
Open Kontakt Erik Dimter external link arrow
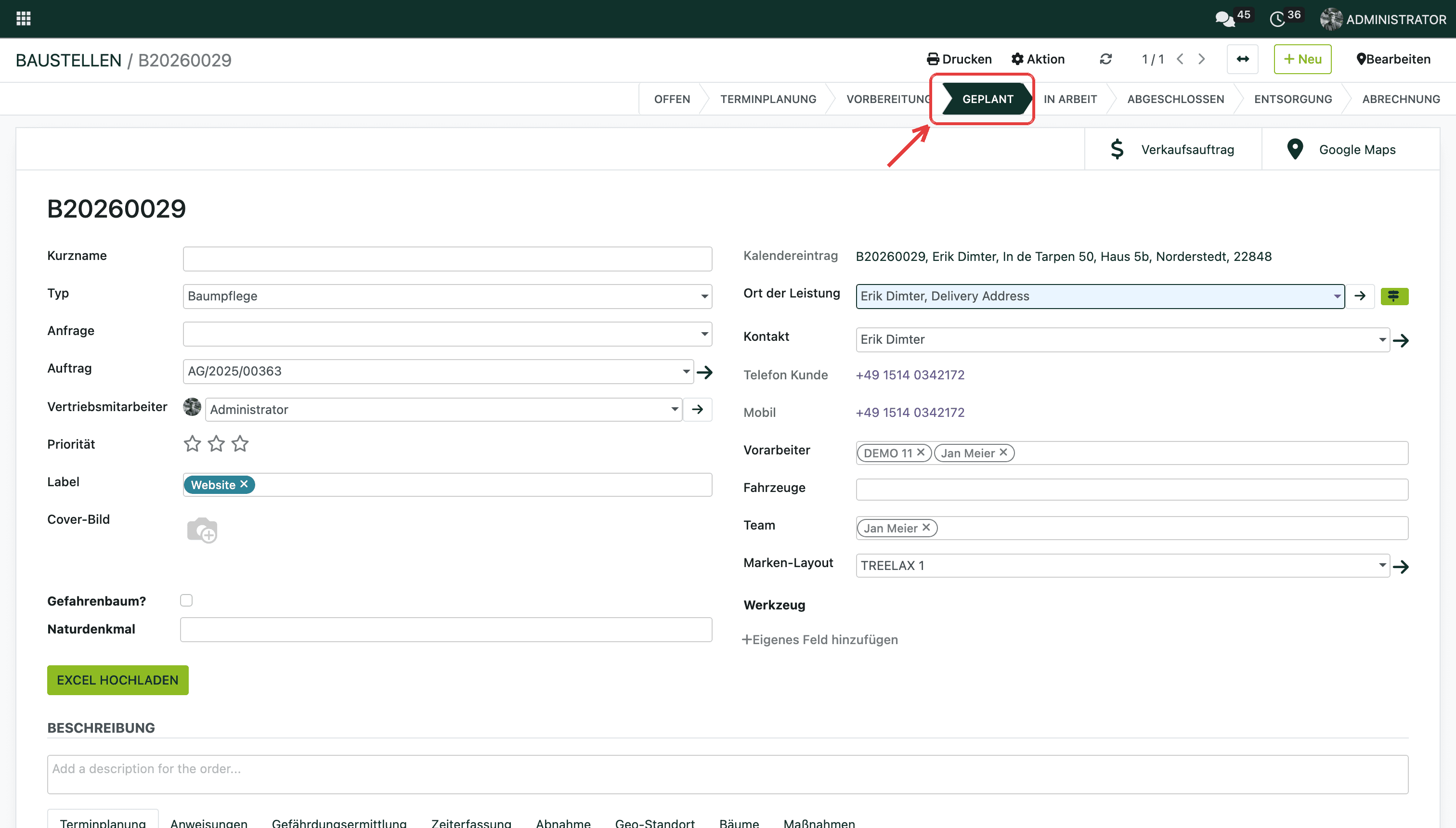pos(1401,341)
